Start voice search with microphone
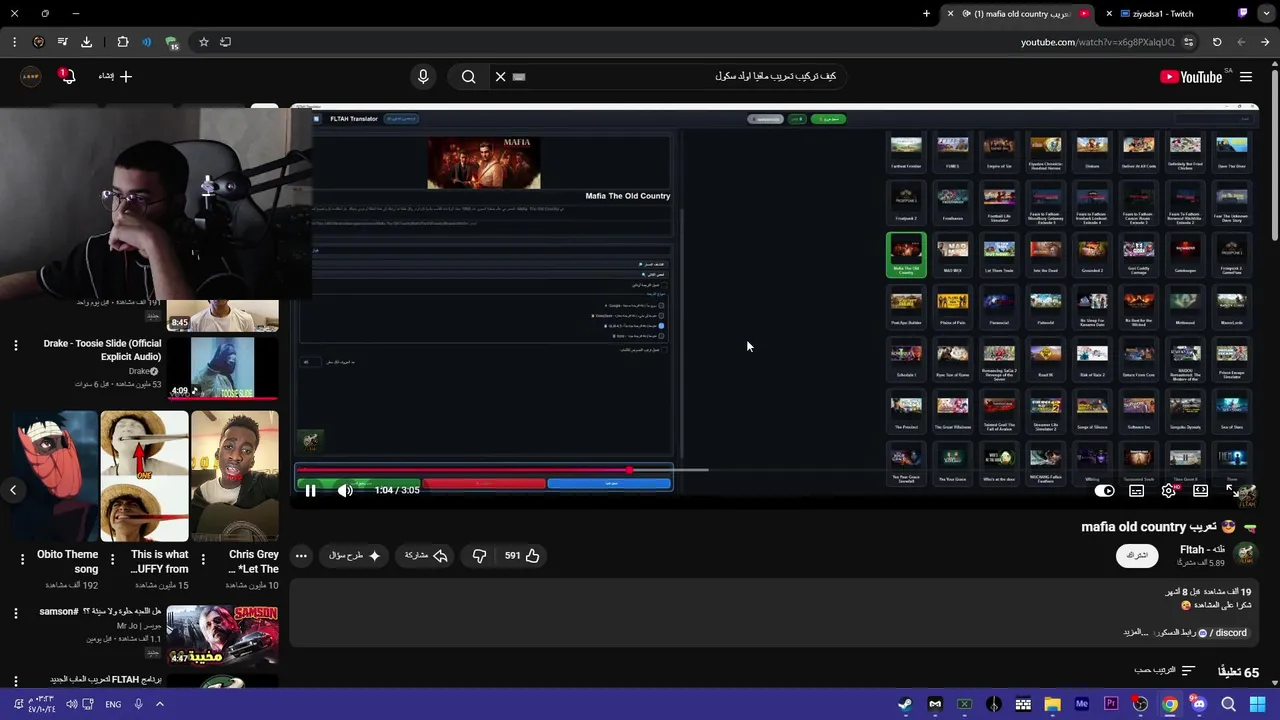The image size is (1280, 720). [x=423, y=76]
